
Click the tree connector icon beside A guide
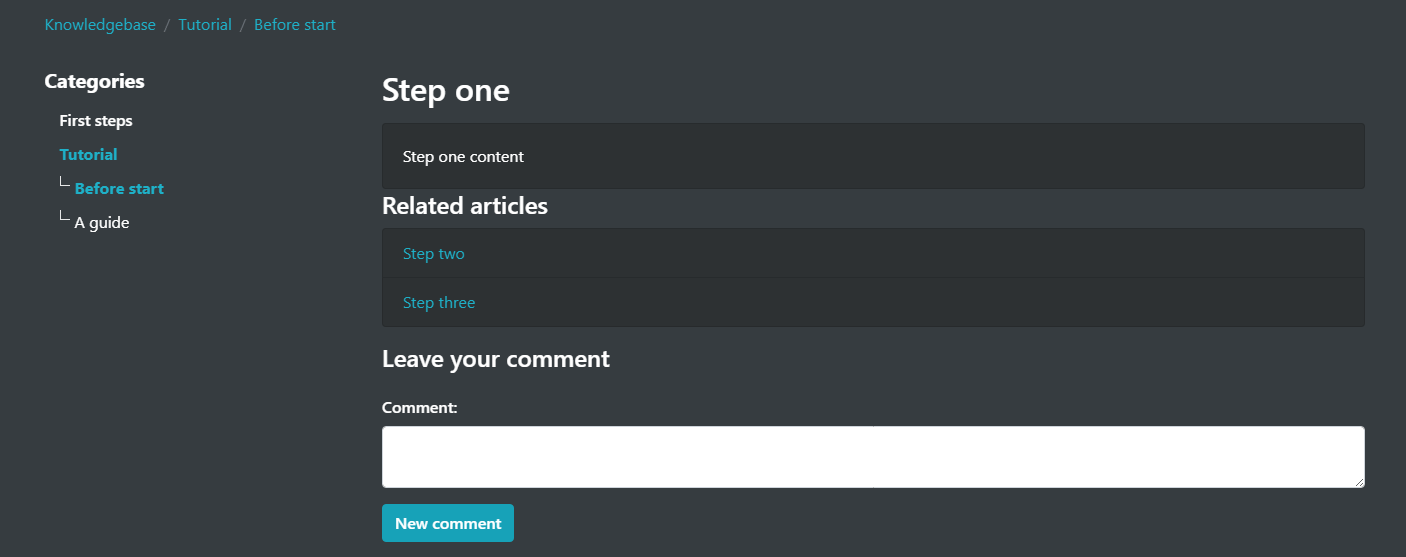(65, 217)
